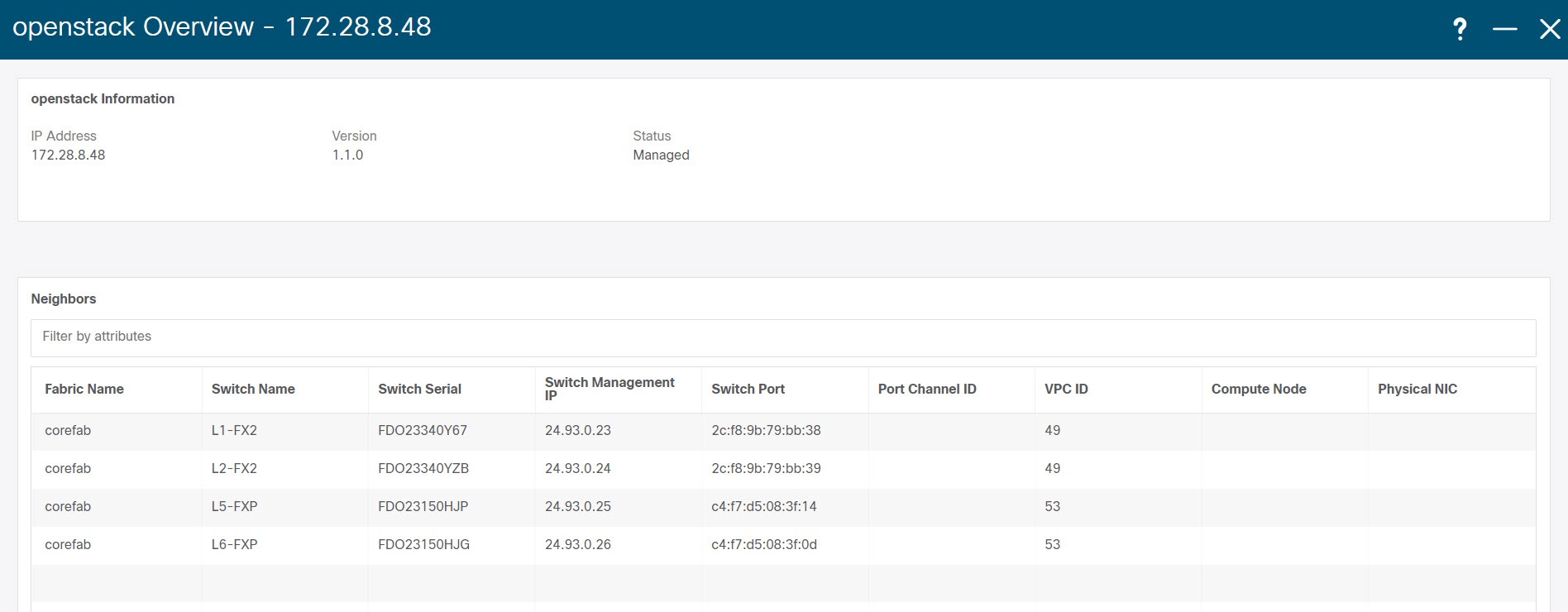The image size is (1568, 612).
Task: Select switch name L6-FXP cell
Action: [x=234, y=545]
